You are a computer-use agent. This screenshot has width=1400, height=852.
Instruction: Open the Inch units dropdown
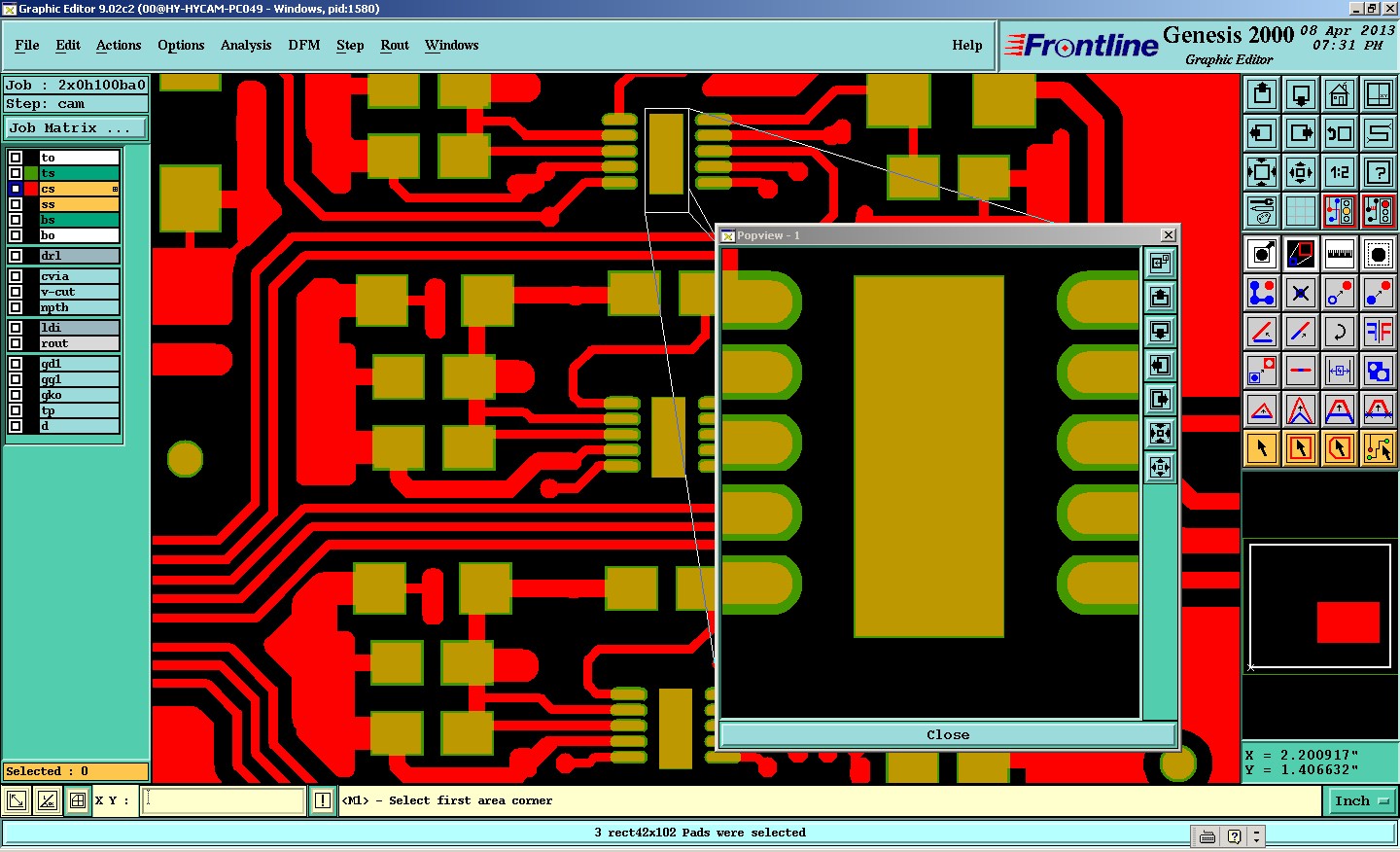click(x=1361, y=801)
